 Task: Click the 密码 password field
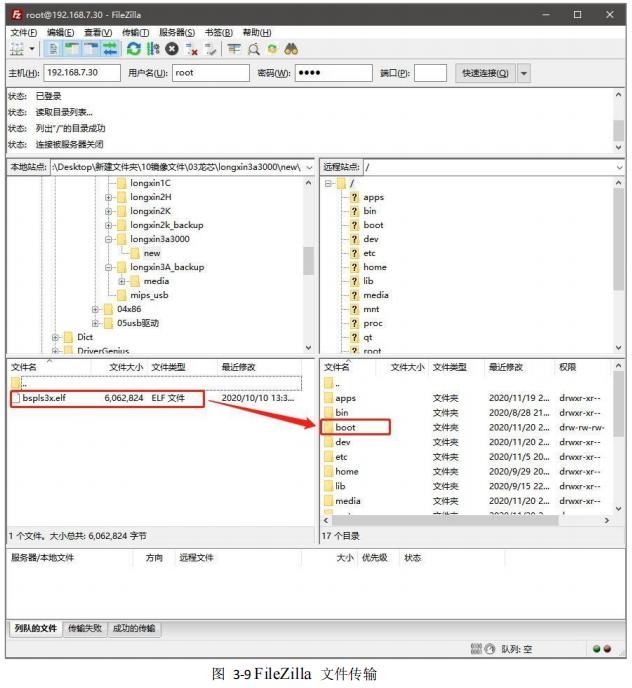(x=334, y=73)
